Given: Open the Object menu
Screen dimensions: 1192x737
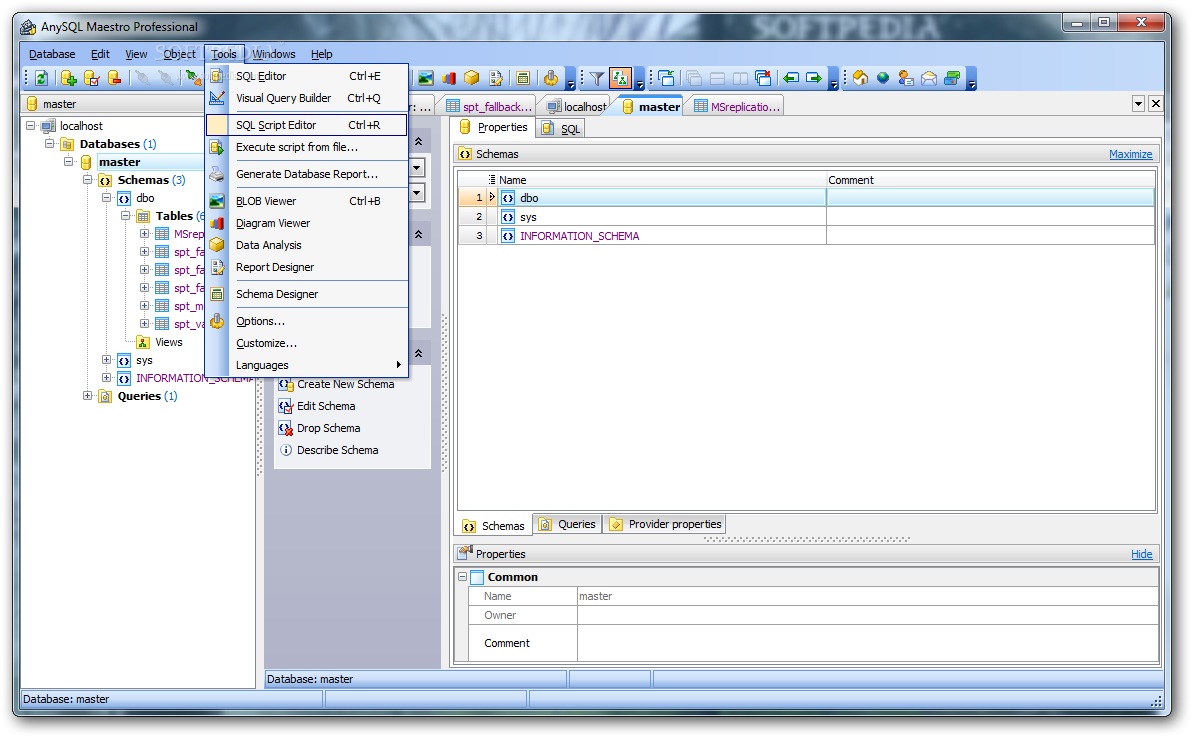Looking at the screenshot, I should [x=179, y=54].
